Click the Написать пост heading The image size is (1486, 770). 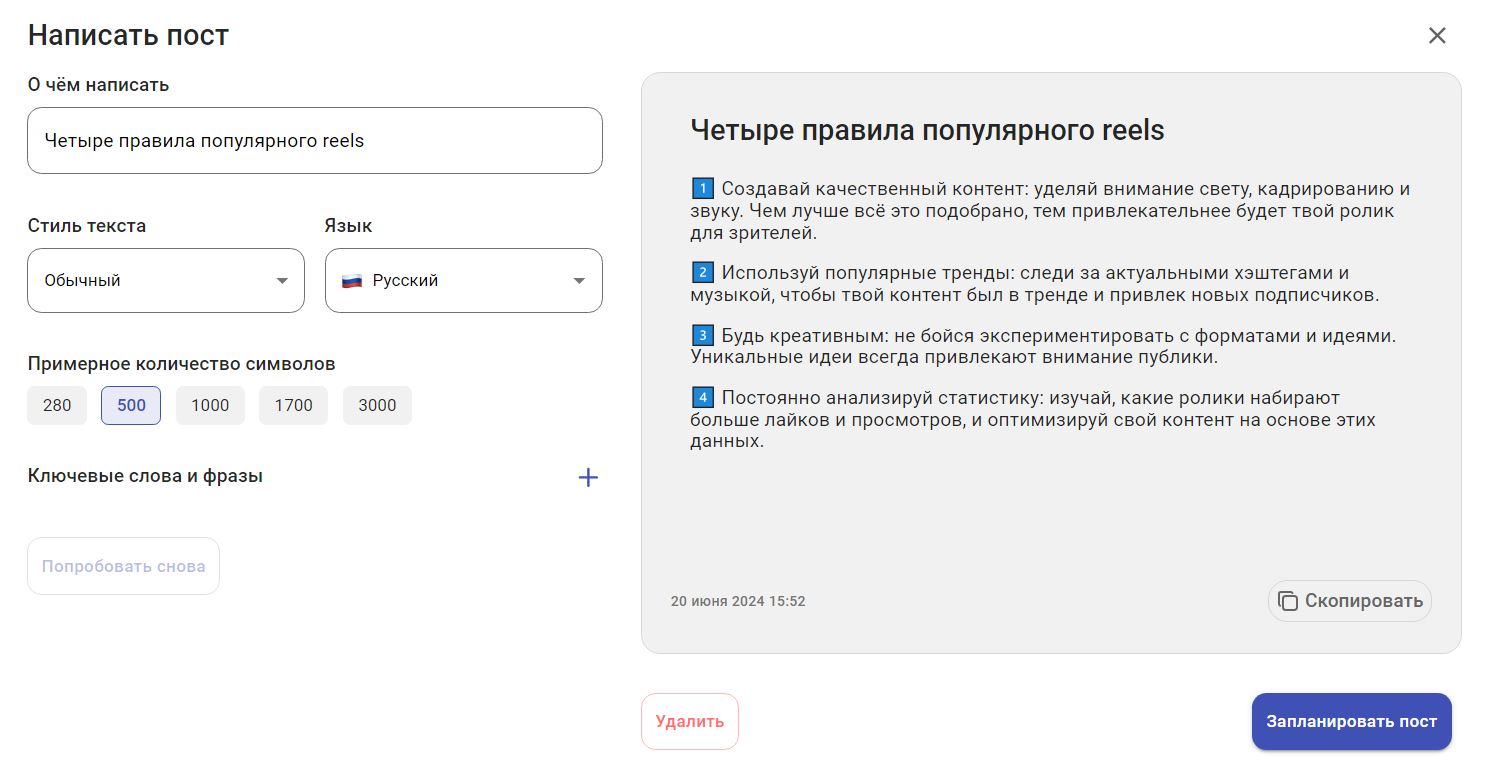(x=128, y=36)
